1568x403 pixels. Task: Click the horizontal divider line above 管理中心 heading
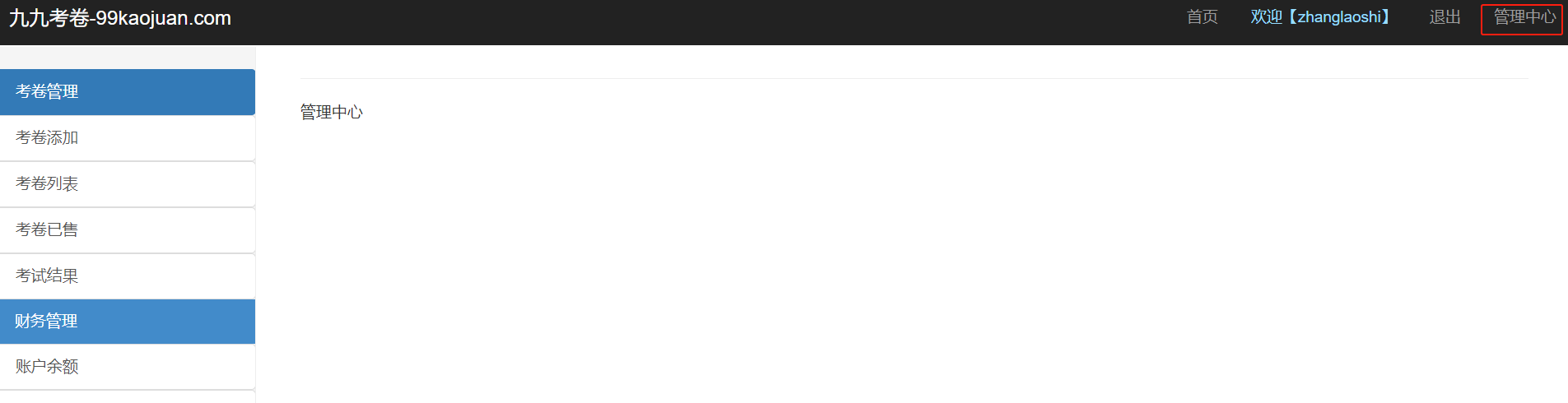click(914, 78)
